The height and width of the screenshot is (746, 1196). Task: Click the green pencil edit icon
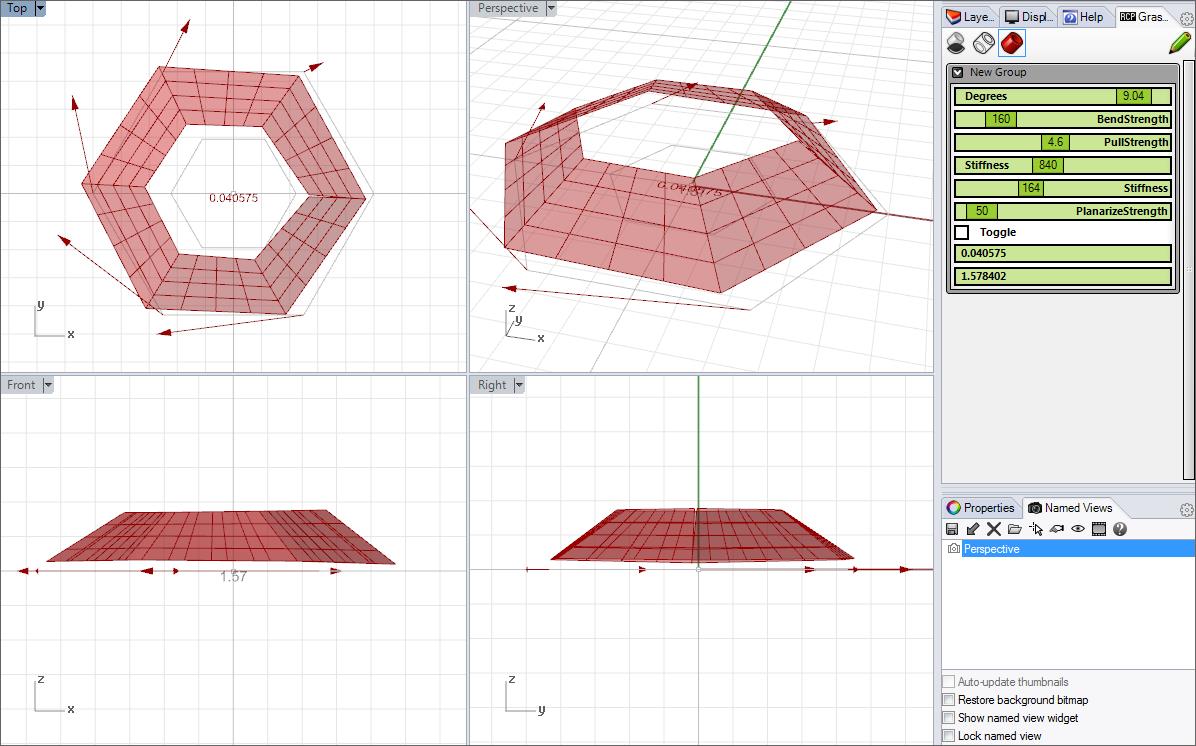(1179, 43)
